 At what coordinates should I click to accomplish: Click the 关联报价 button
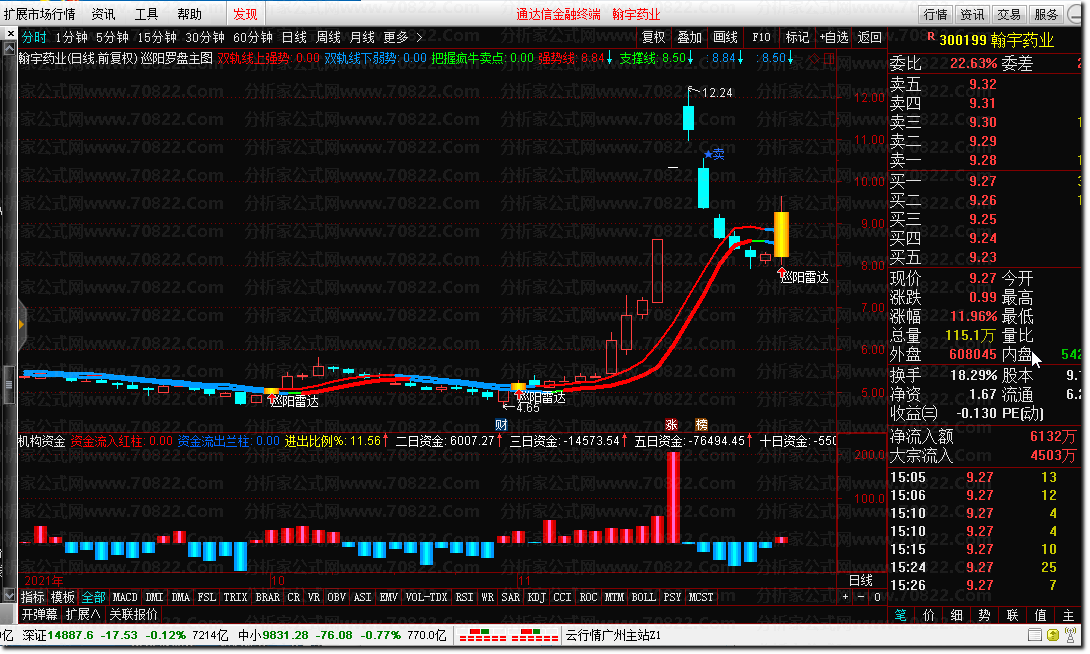pyautogui.click(x=133, y=614)
